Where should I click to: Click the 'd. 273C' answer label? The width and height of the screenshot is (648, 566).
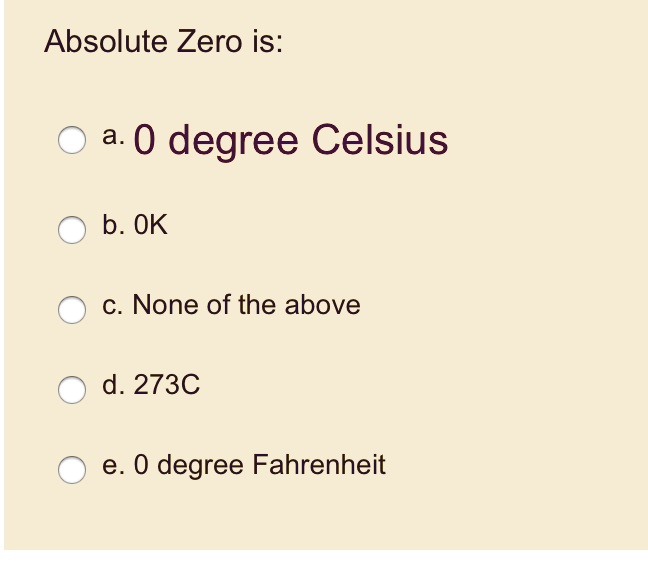pos(151,385)
